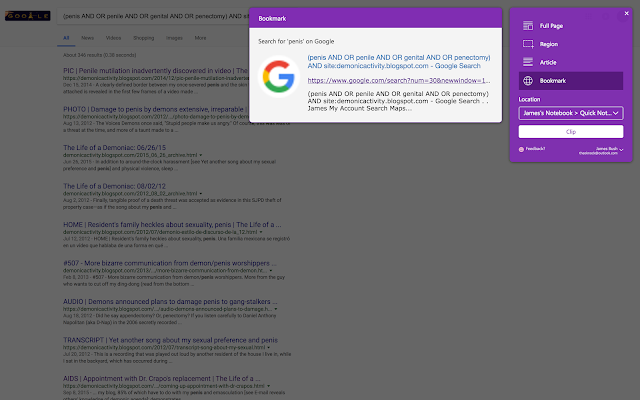Click the Google doodle logo
640x400 pixels.
[x=27, y=16]
